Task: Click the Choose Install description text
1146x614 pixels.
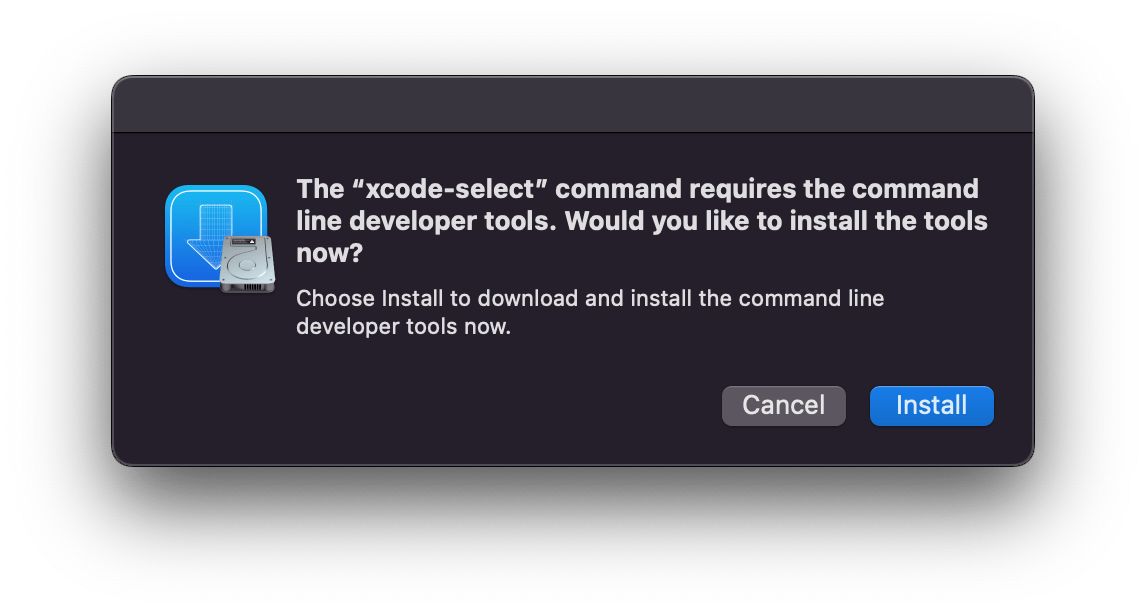Action: (x=590, y=310)
